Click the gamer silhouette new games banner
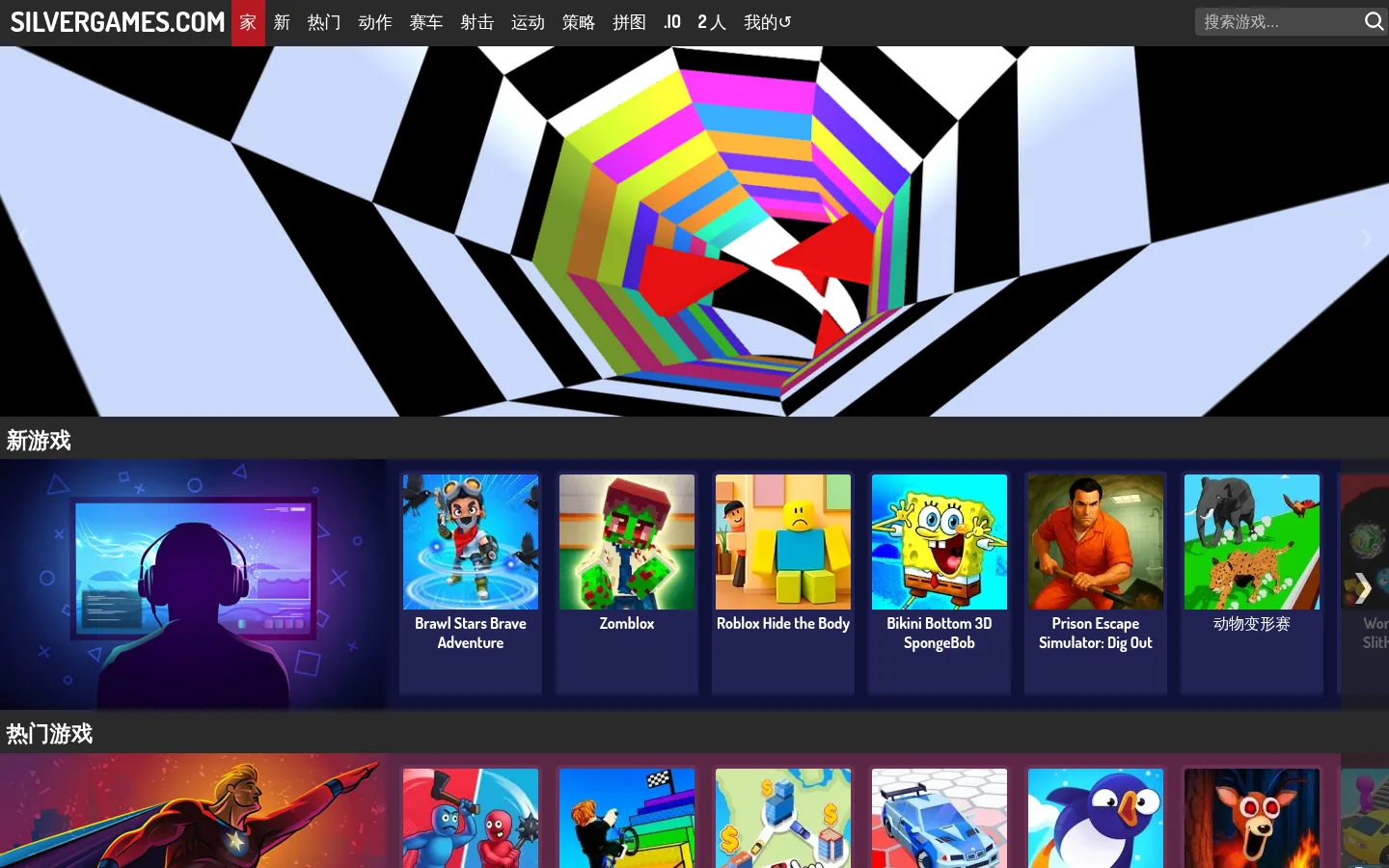 [x=193, y=584]
